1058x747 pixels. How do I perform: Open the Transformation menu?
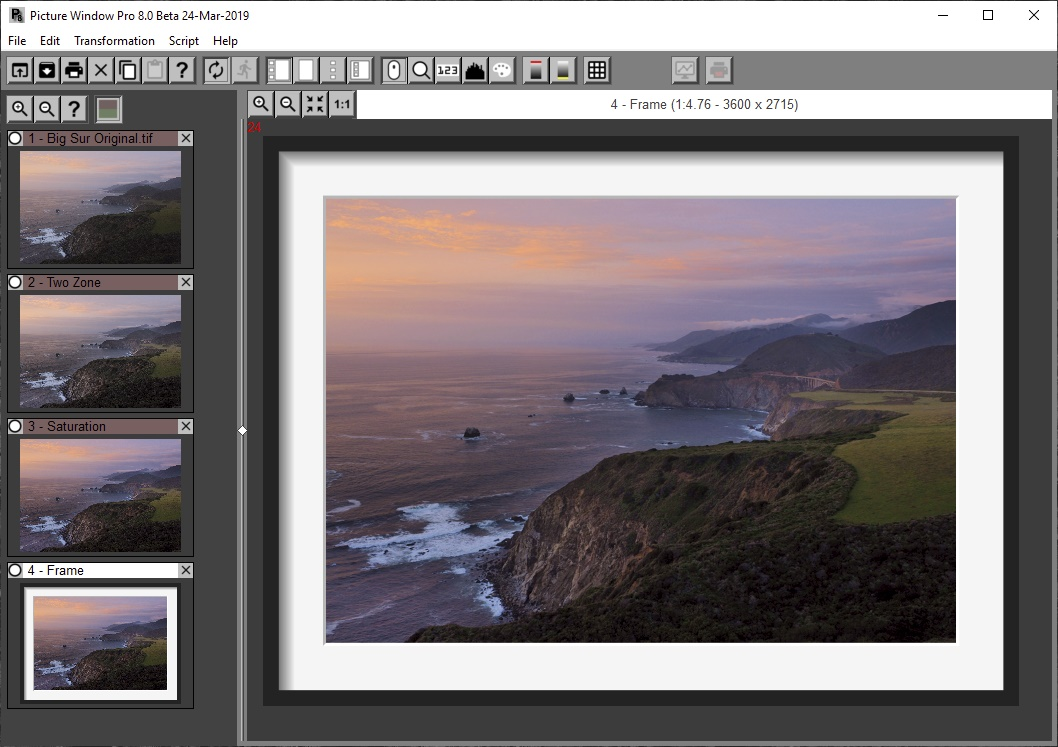114,41
